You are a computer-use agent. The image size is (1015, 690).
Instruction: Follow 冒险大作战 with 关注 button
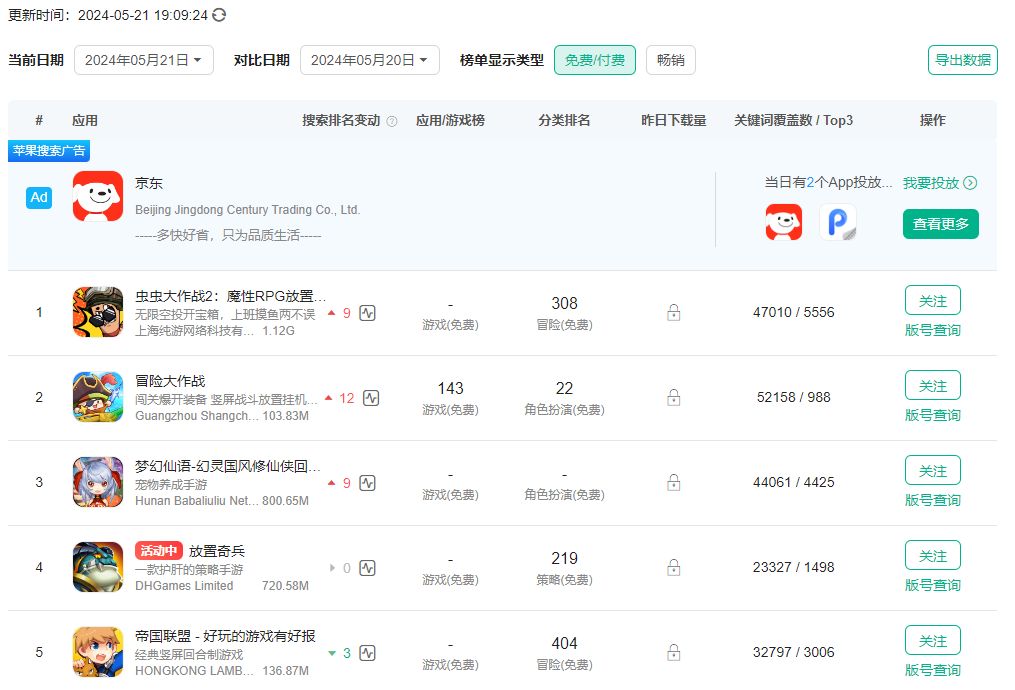(933, 386)
